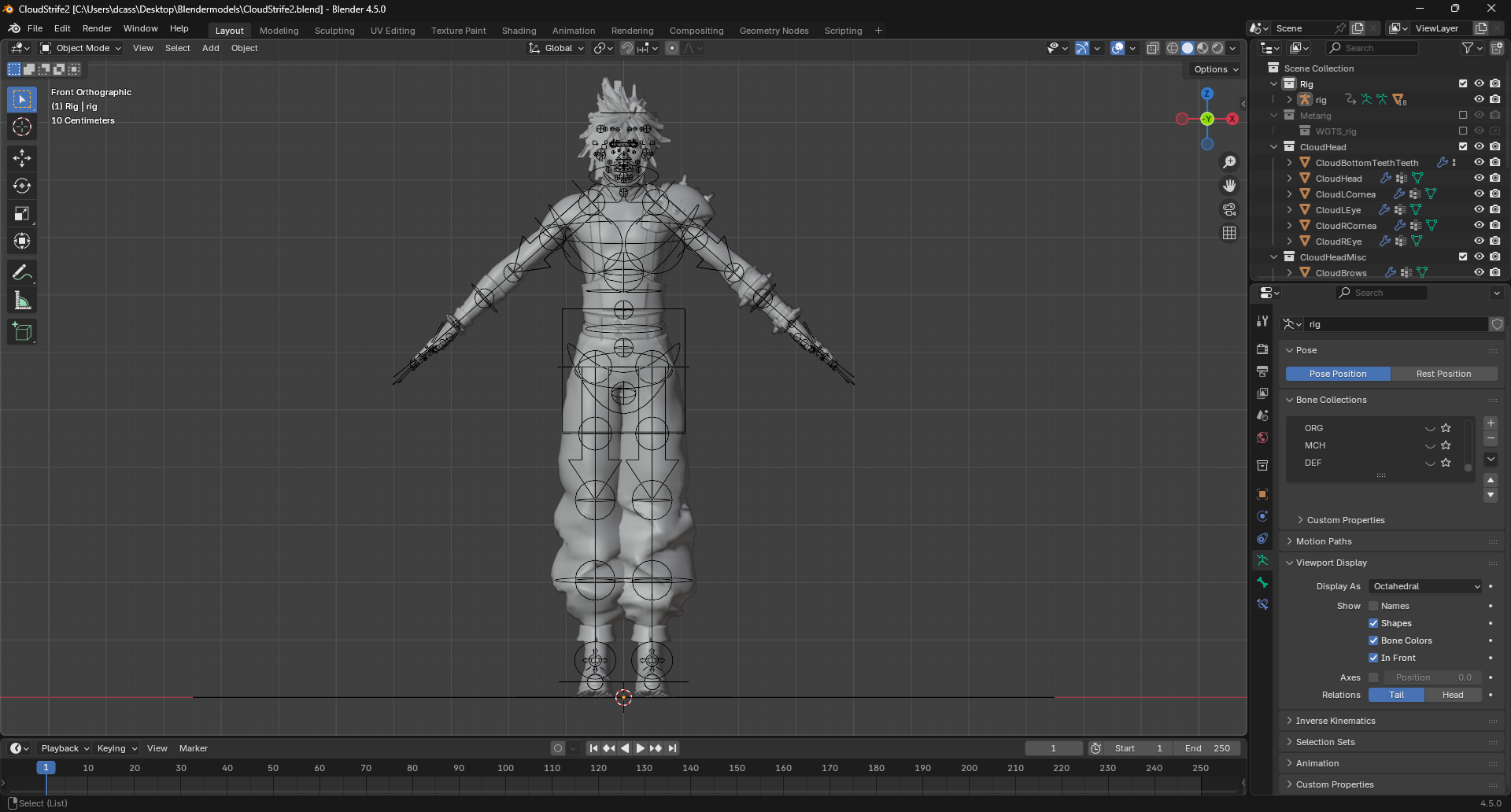Activate the Scale tool
The width and height of the screenshot is (1511, 812).
point(22,213)
